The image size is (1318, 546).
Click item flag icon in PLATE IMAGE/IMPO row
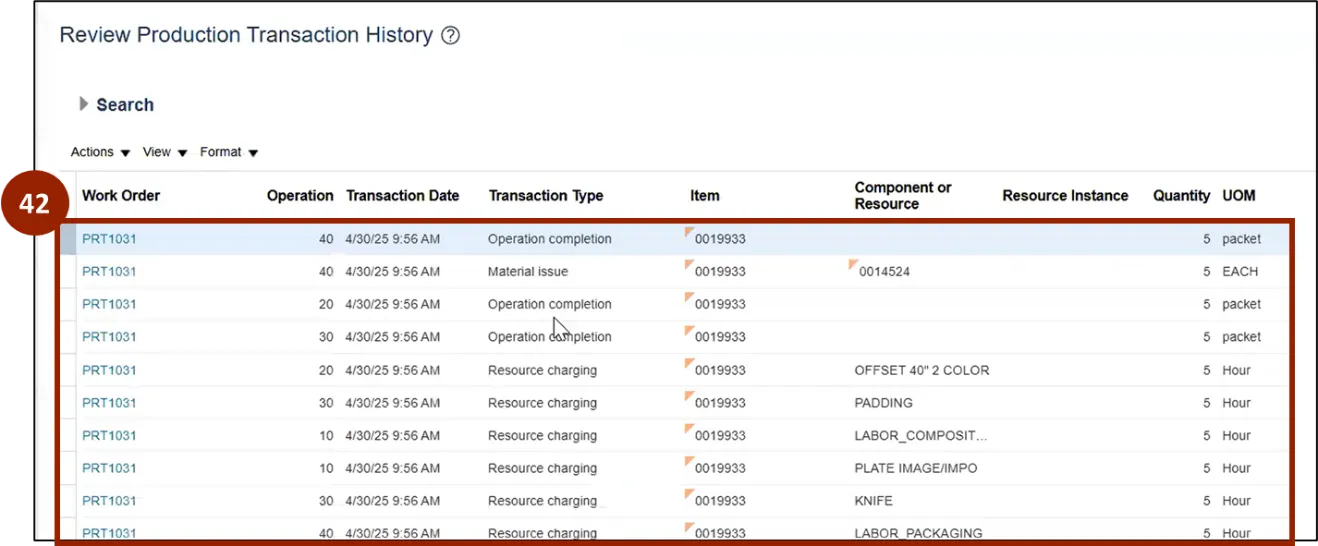[689, 462]
